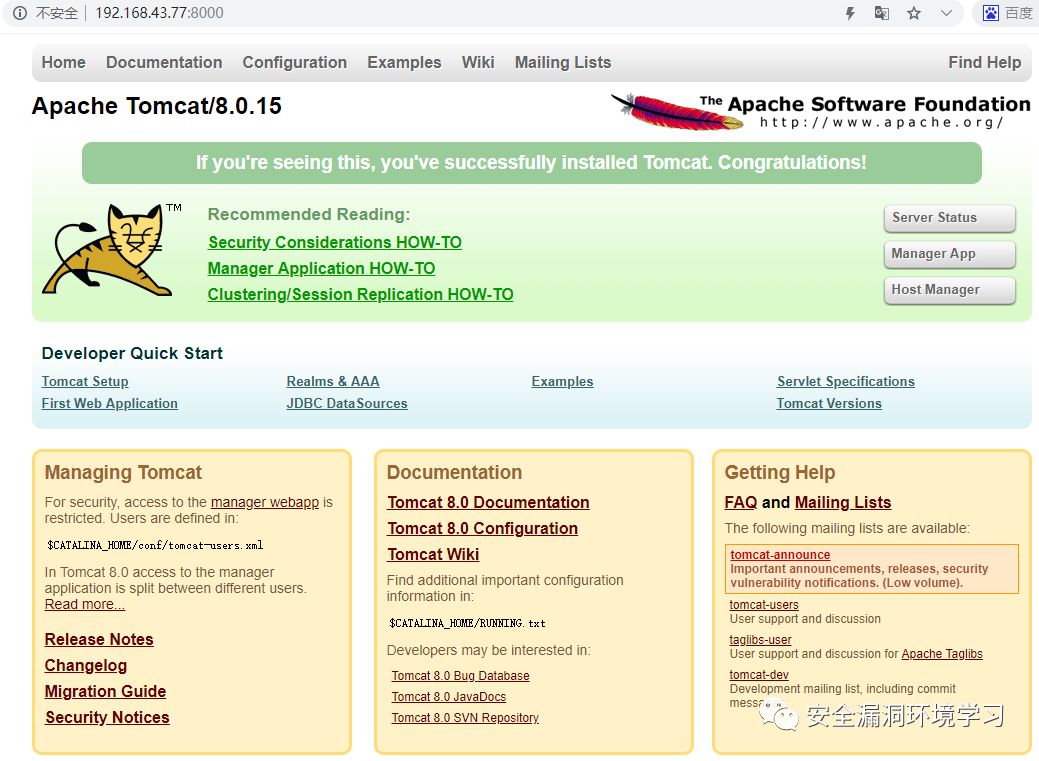1039x761 pixels.
Task: Open the address bar dropdown chevron
Action: click(x=946, y=13)
